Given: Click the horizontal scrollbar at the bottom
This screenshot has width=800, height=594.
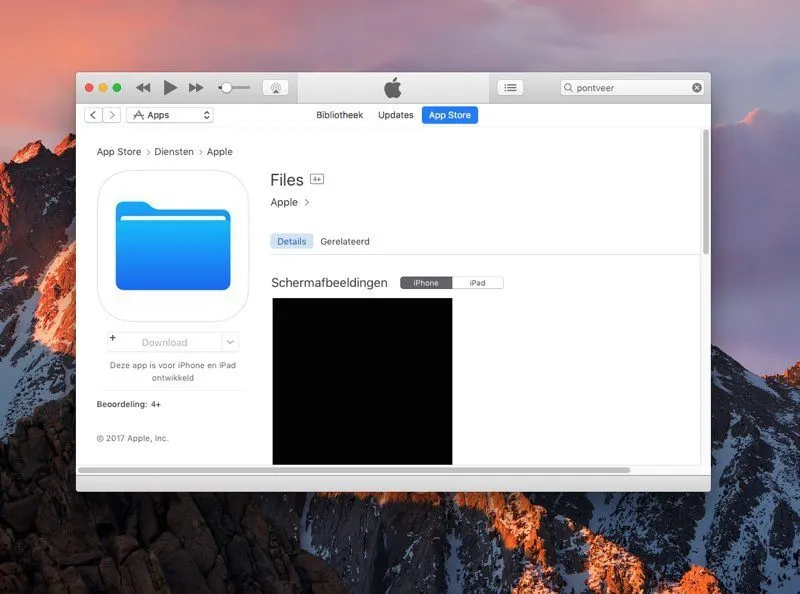Looking at the screenshot, I should tap(354, 470).
